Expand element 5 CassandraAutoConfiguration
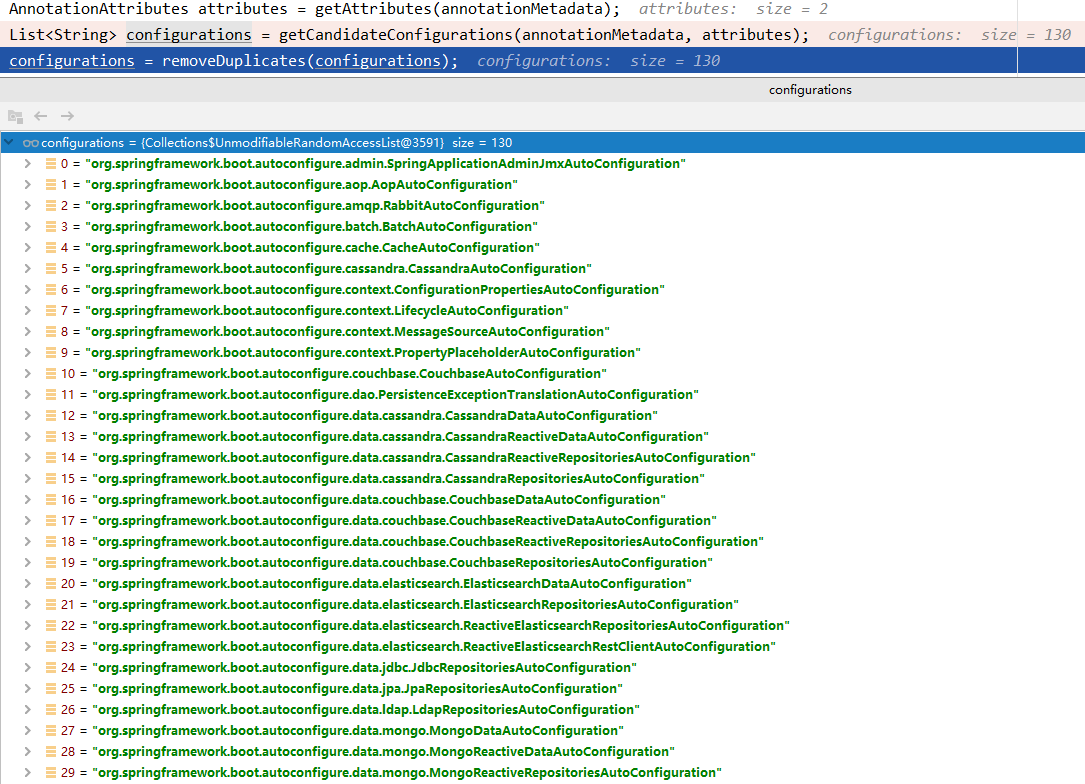1085x784 pixels. (x=28, y=269)
